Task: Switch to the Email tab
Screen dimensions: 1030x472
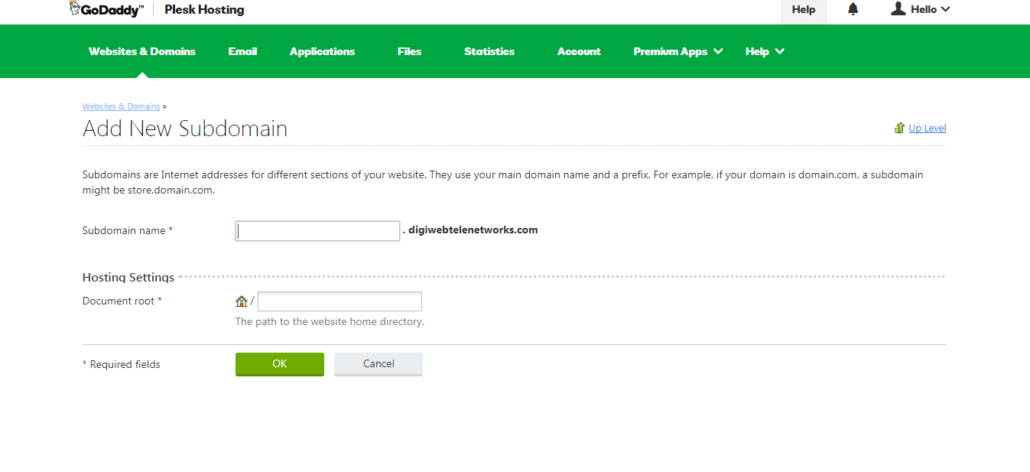Action: [x=242, y=51]
